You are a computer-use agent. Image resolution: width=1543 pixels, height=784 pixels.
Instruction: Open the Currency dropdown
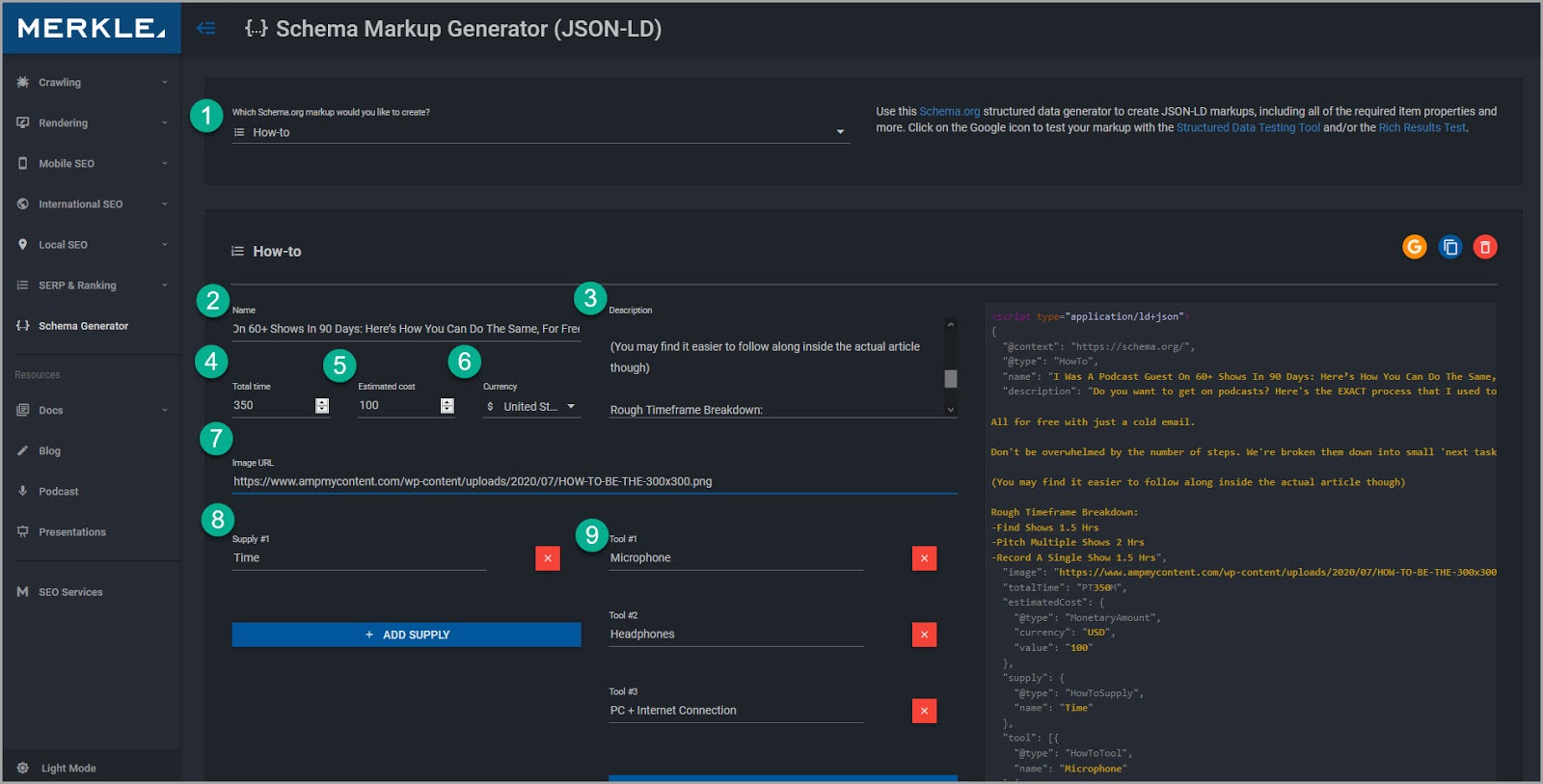pyautogui.click(x=530, y=406)
